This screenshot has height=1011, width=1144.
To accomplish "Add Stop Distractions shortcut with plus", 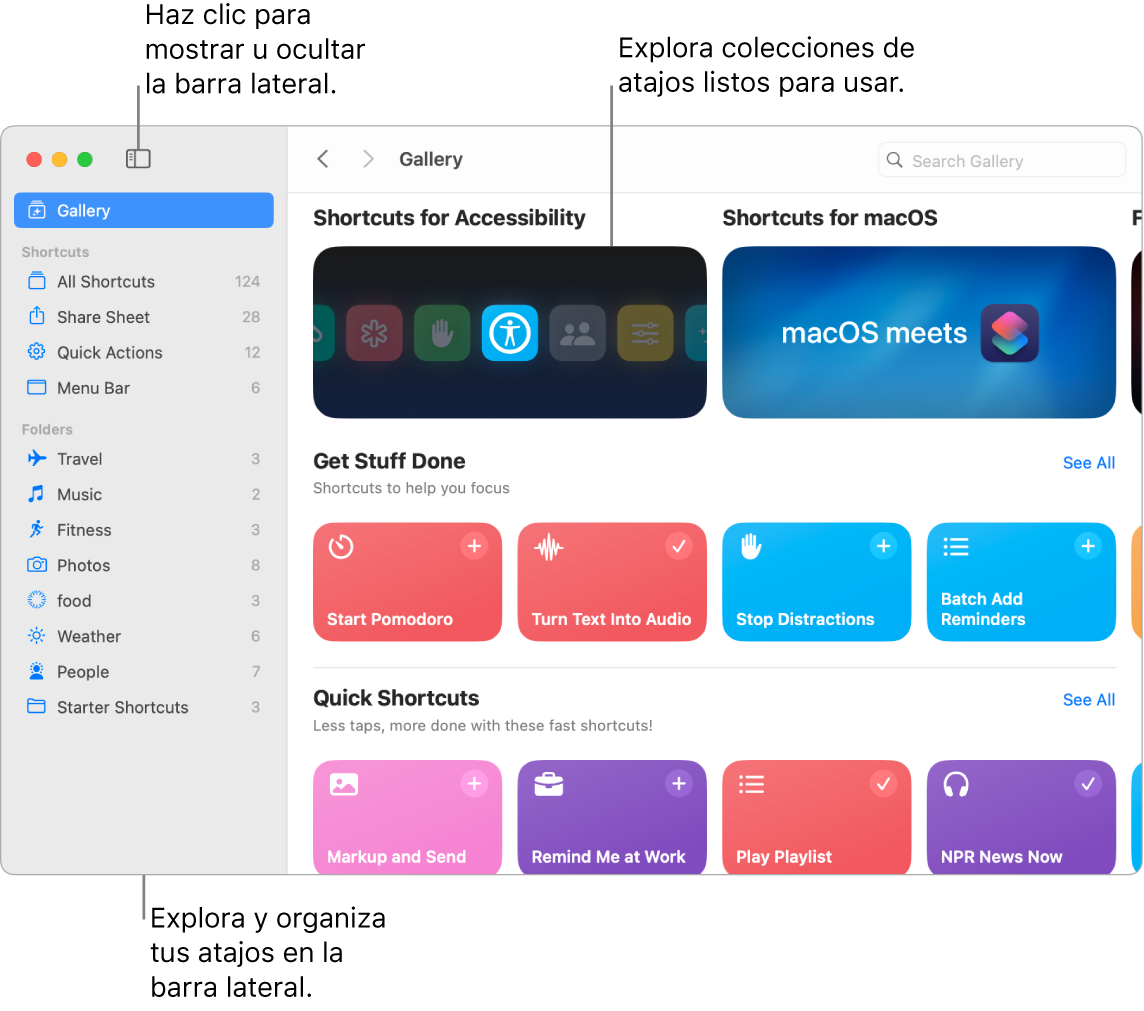I will (x=884, y=546).
